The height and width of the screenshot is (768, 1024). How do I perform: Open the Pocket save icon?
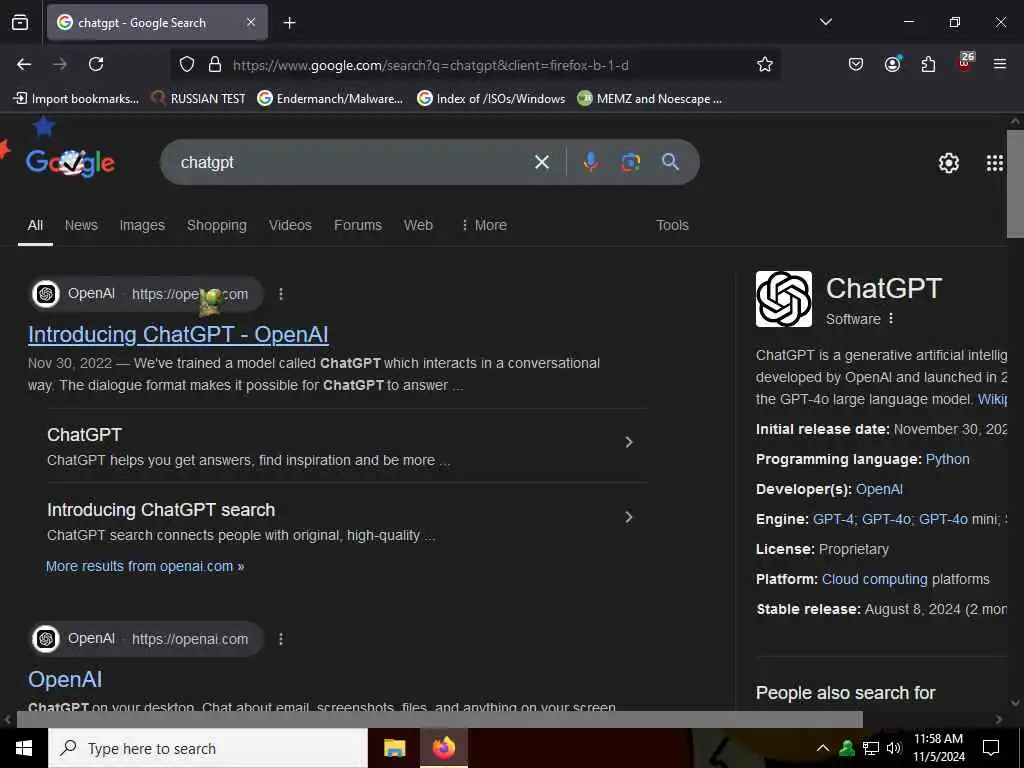(x=856, y=64)
